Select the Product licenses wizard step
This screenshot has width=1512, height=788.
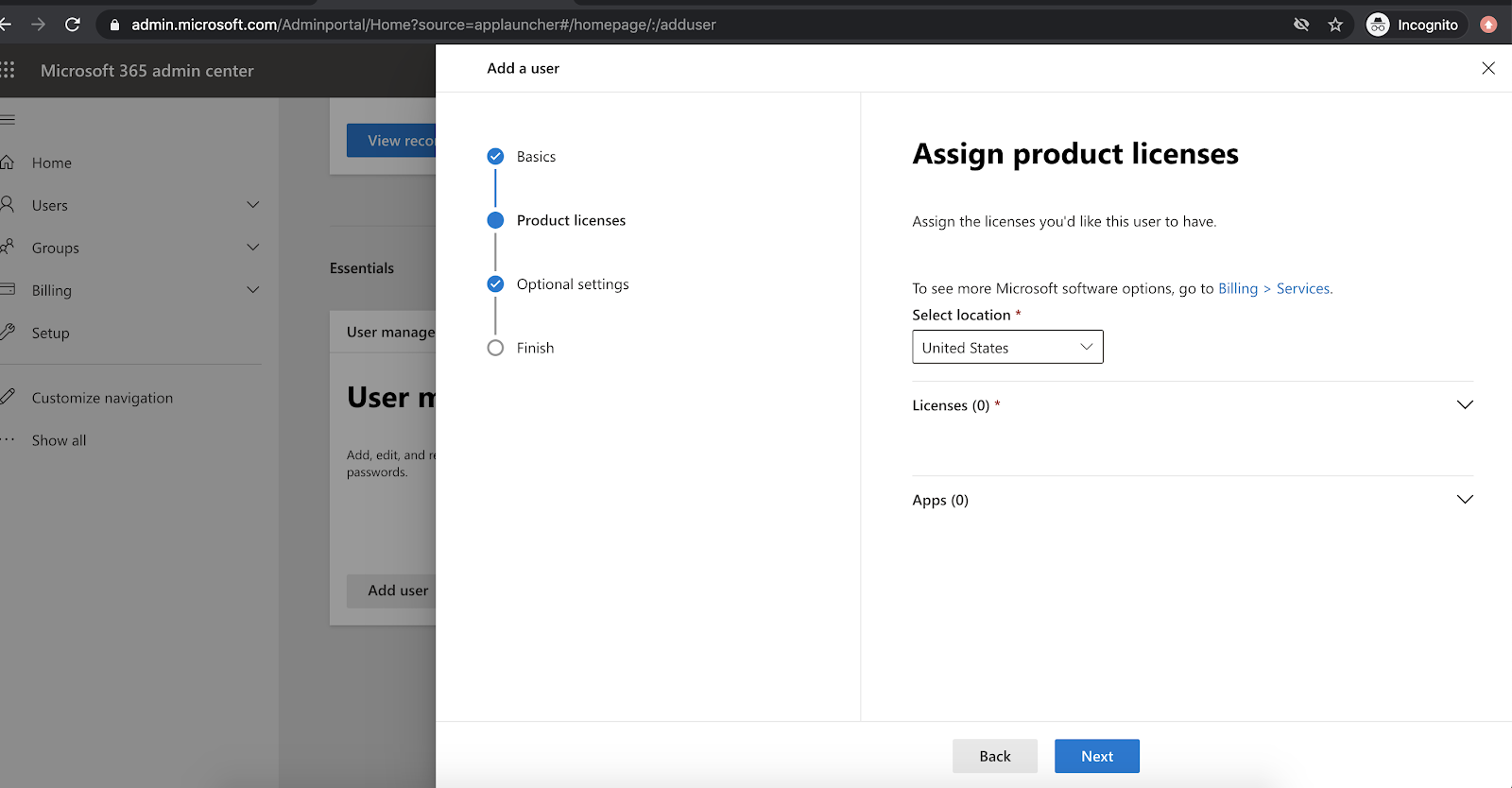(x=571, y=220)
